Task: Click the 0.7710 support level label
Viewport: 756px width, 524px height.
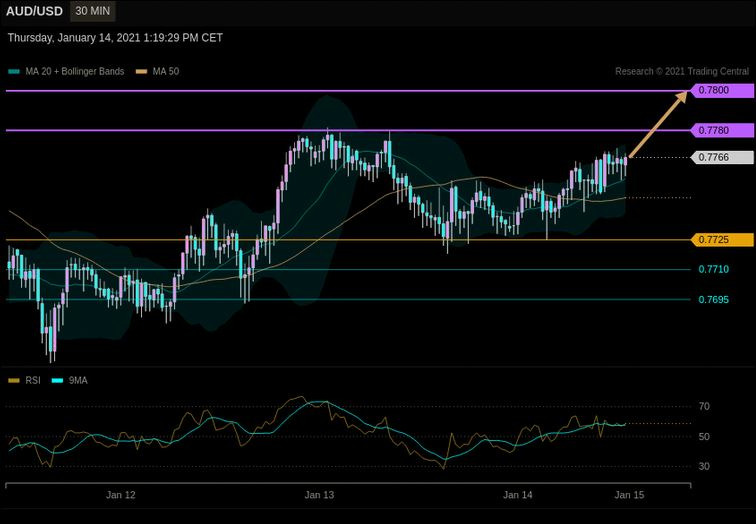Action: pos(714,269)
